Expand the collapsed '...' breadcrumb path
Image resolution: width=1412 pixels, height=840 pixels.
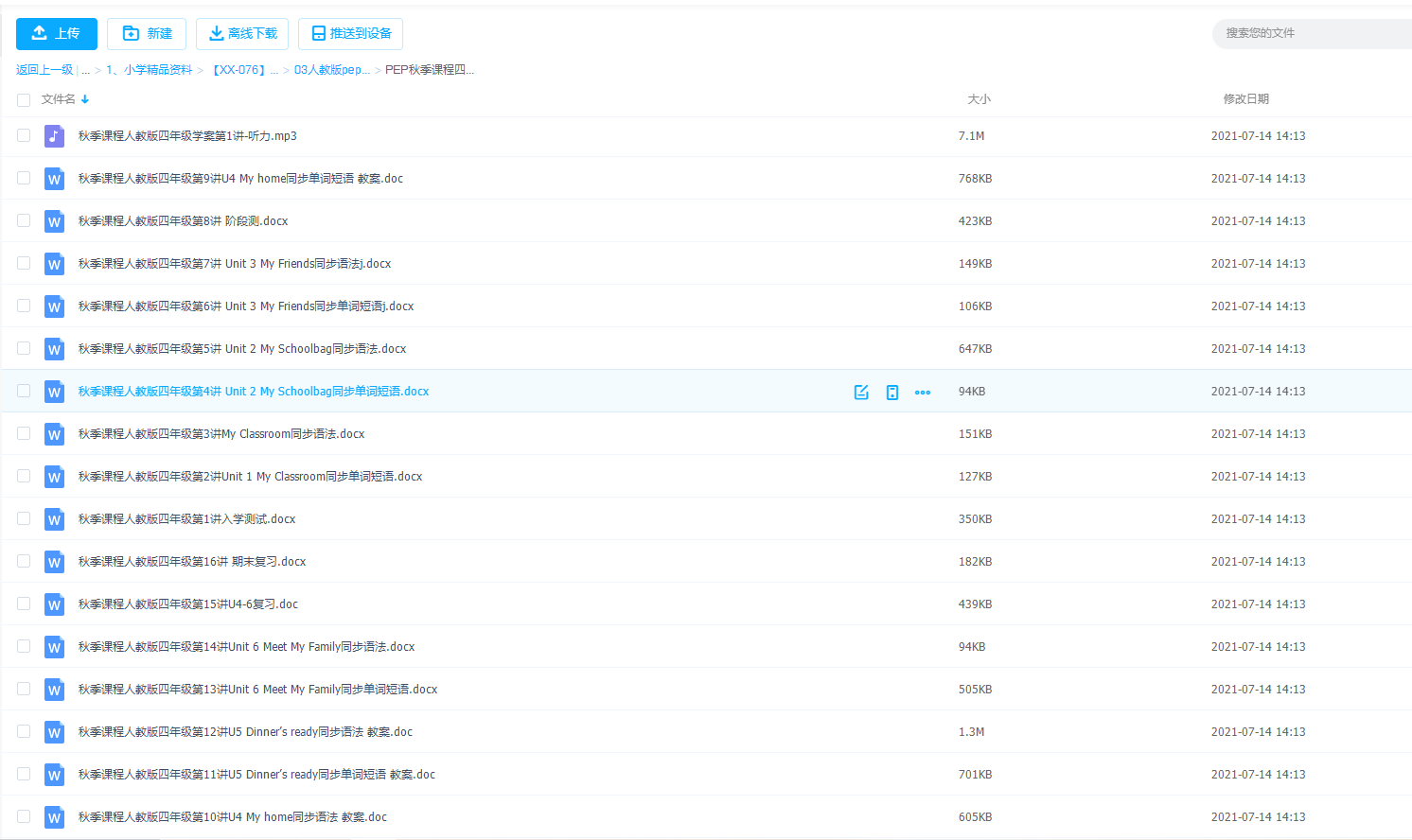[x=85, y=70]
